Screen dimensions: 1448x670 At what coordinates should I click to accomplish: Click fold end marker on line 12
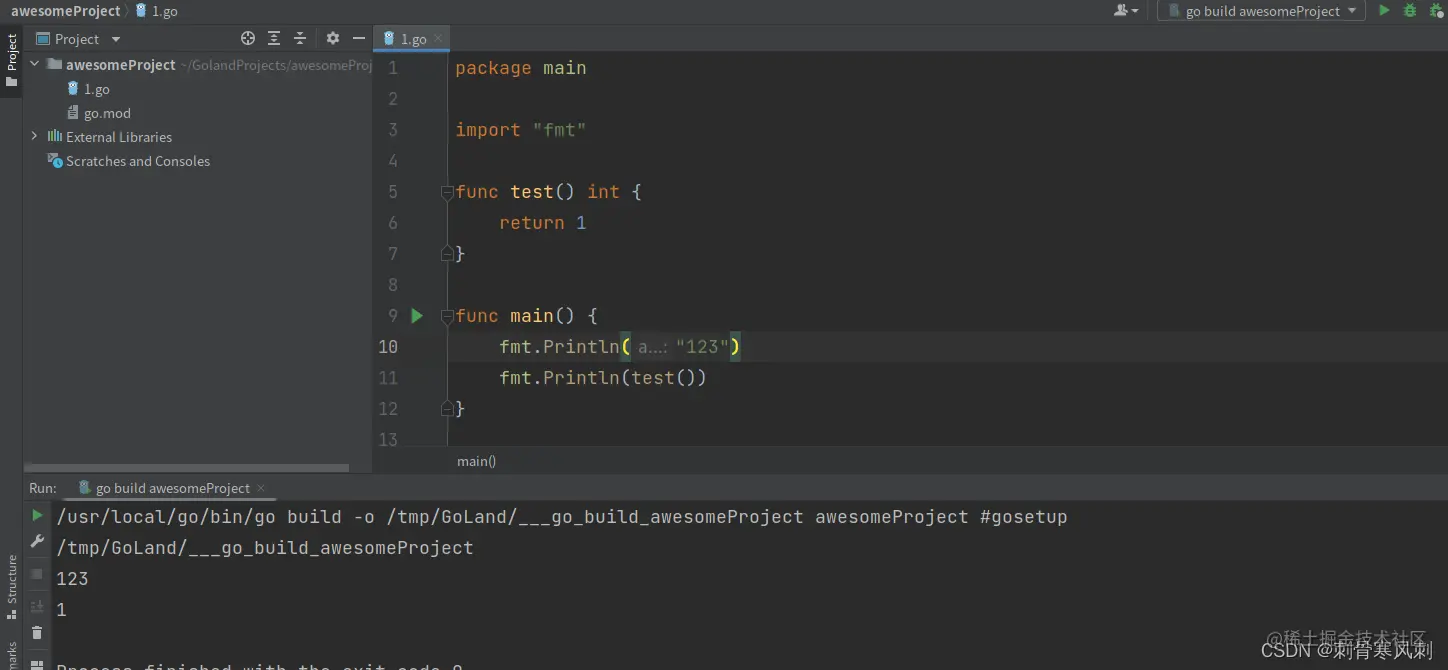pos(447,409)
